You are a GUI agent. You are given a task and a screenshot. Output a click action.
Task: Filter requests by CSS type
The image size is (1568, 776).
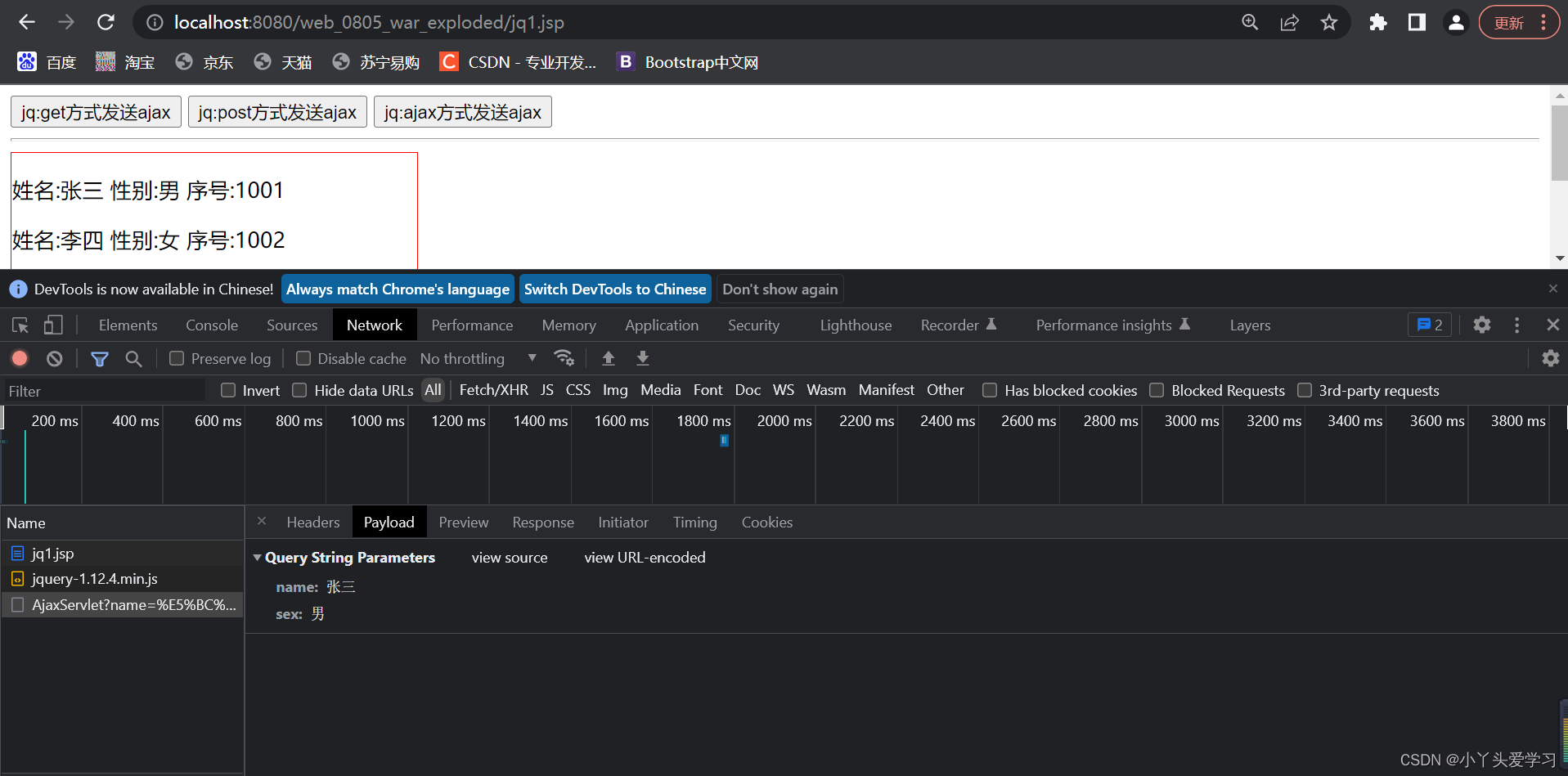pos(577,390)
